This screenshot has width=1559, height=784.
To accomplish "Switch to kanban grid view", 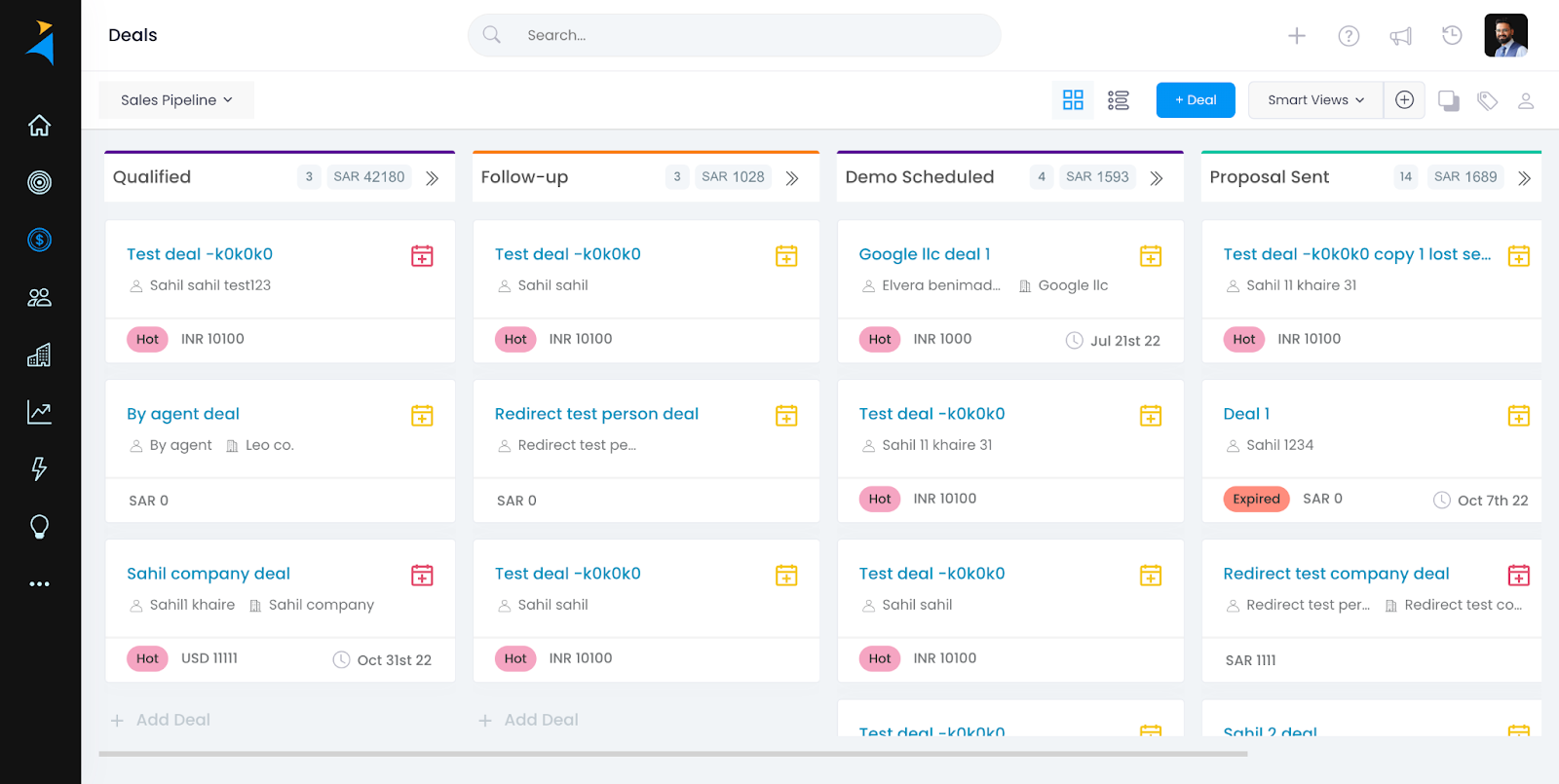I will point(1073,100).
